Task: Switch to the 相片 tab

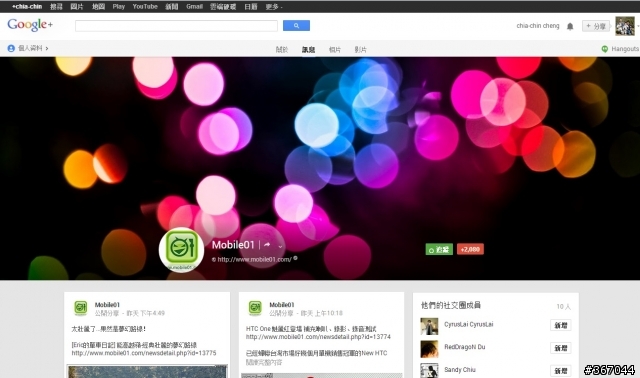Action: pos(335,49)
